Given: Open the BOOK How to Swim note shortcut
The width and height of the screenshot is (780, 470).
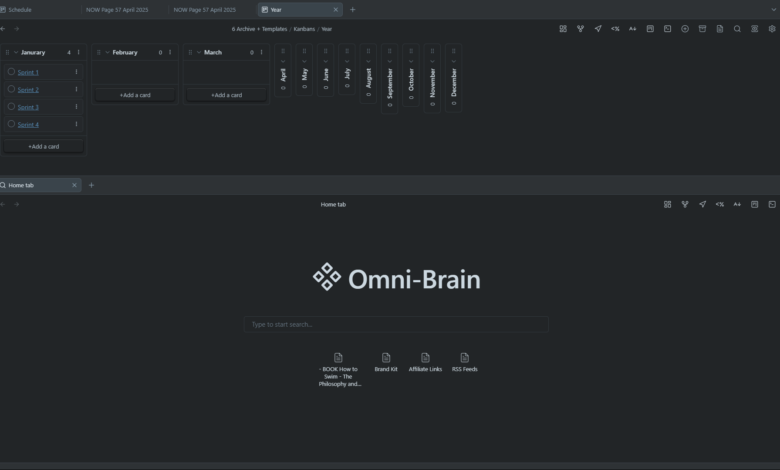Looking at the screenshot, I should [338, 370].
